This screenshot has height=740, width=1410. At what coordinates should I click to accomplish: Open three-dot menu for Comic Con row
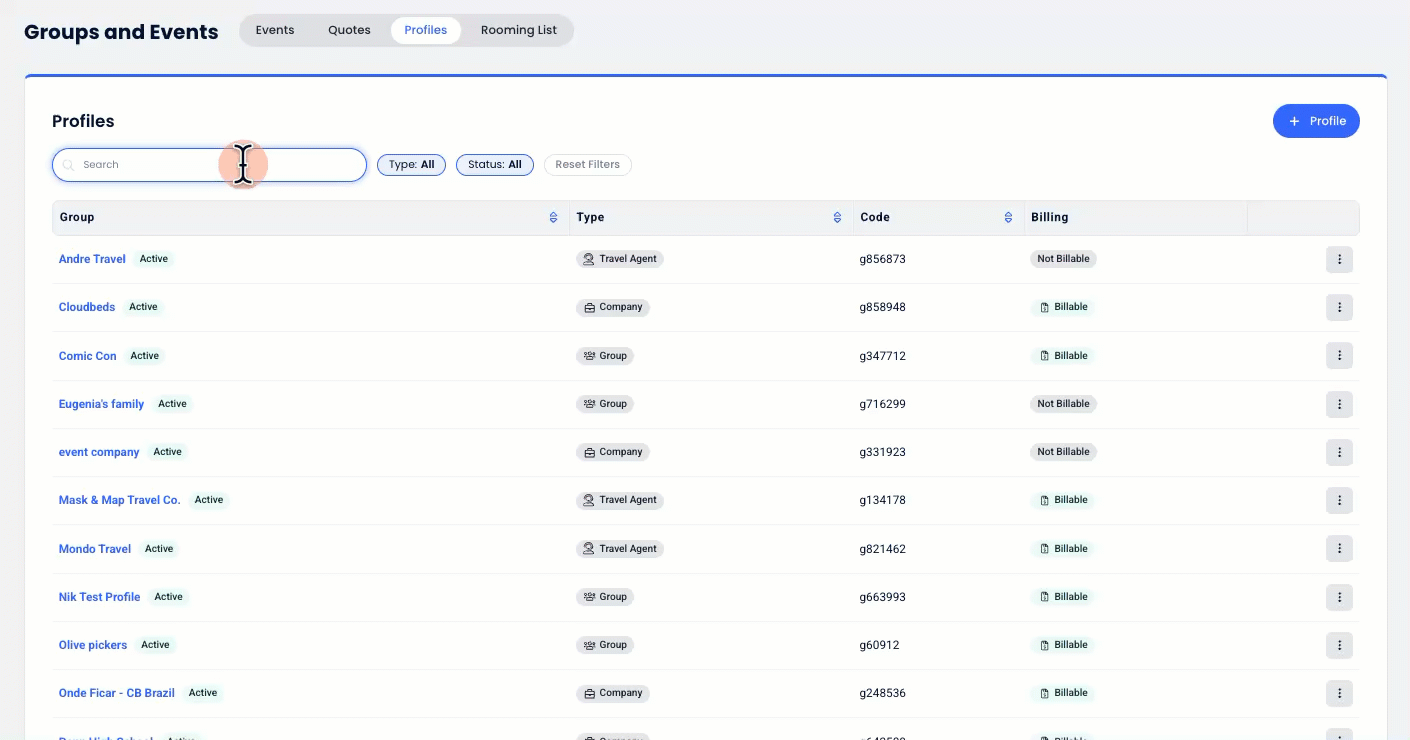pos(1339,356)
